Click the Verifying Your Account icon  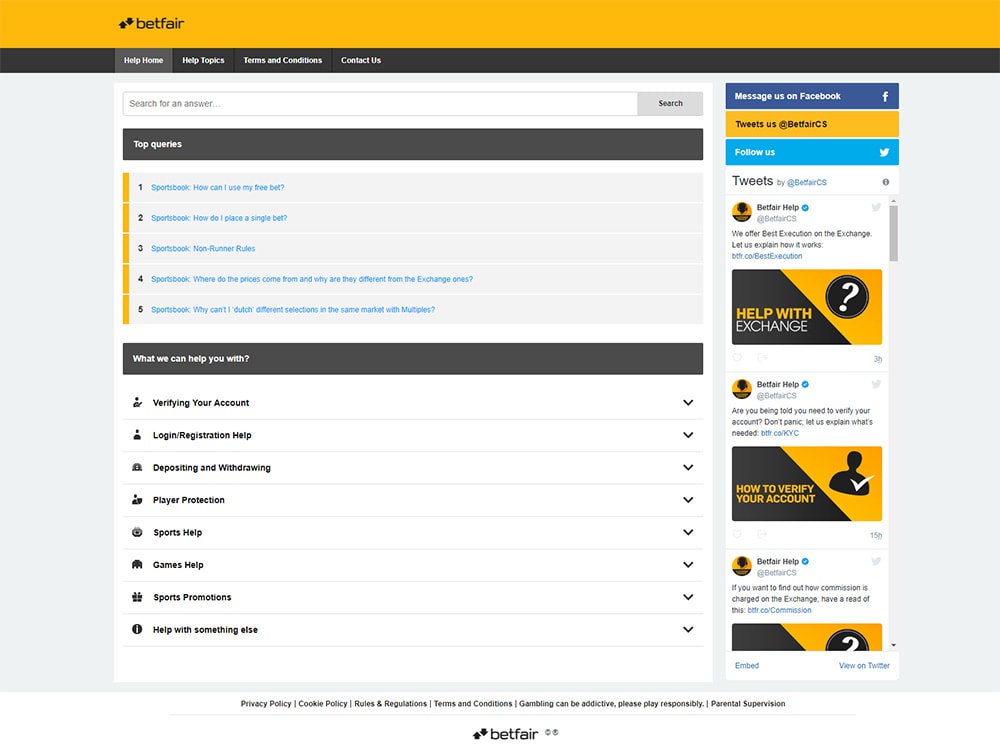(137, 402)
